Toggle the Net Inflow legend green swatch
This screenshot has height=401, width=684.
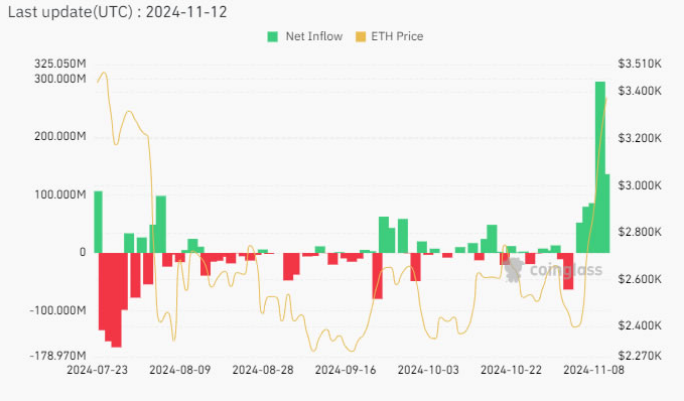coord(272,37)
